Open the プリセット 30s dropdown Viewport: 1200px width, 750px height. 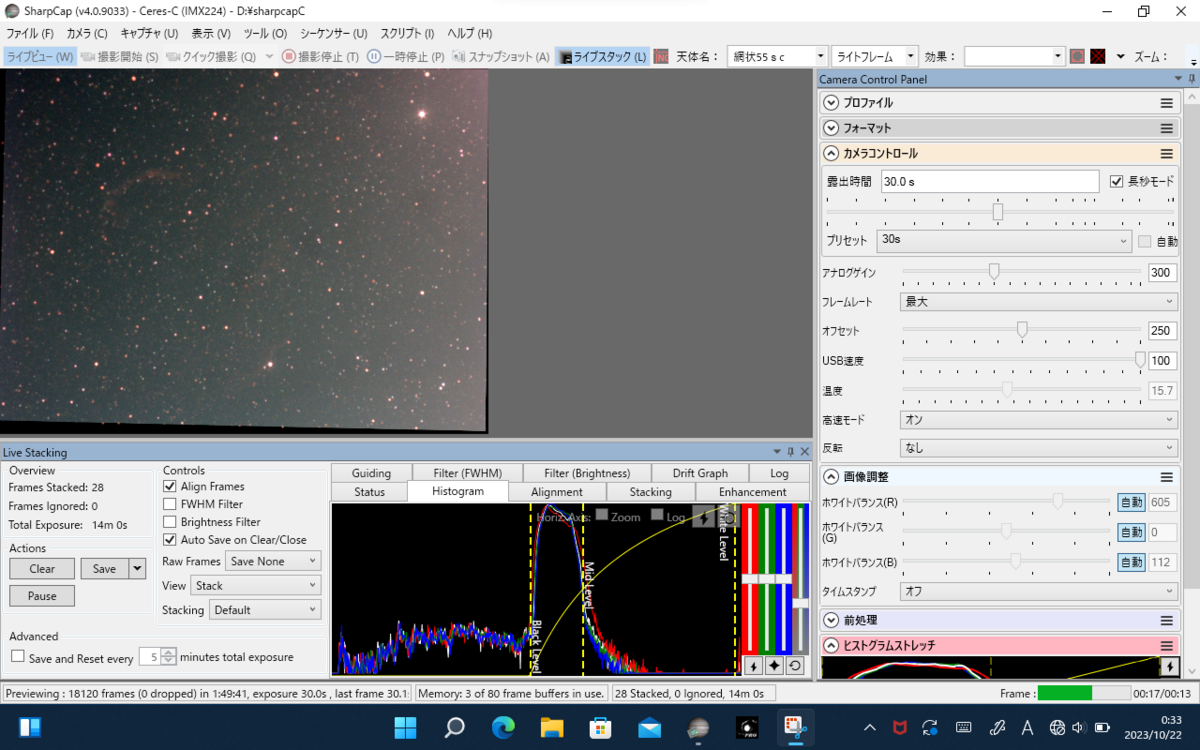click(1003, 241)
